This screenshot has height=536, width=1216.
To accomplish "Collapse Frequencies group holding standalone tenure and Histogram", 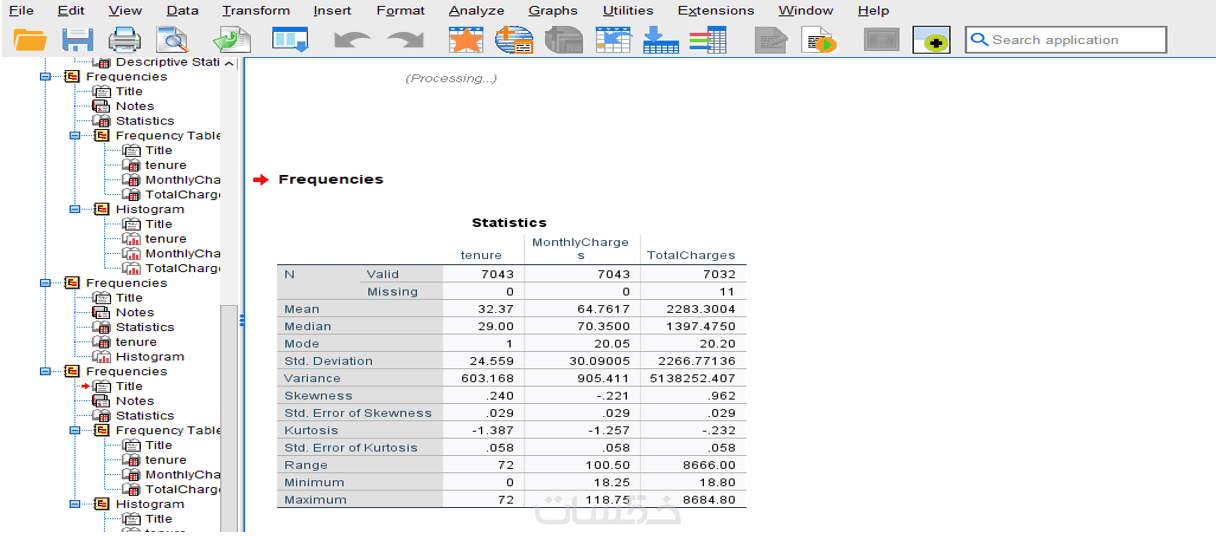I will click(45, 283).
